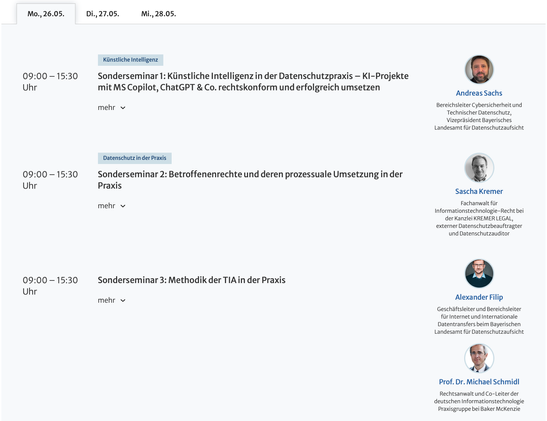Click Sascha Kremer portrait photo
Image resolution: width=547 pixels, height=421 pixels.
[479, 168]
